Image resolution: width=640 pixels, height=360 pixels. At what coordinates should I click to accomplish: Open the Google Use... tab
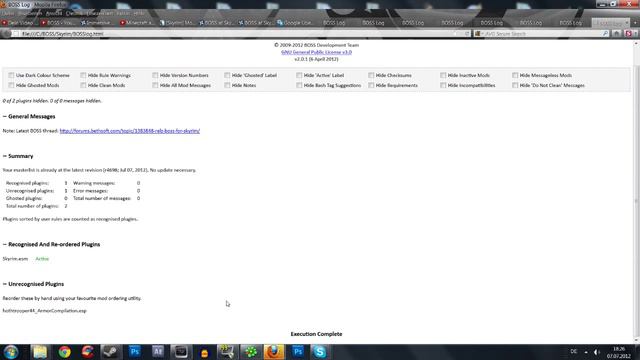[295, 23]
